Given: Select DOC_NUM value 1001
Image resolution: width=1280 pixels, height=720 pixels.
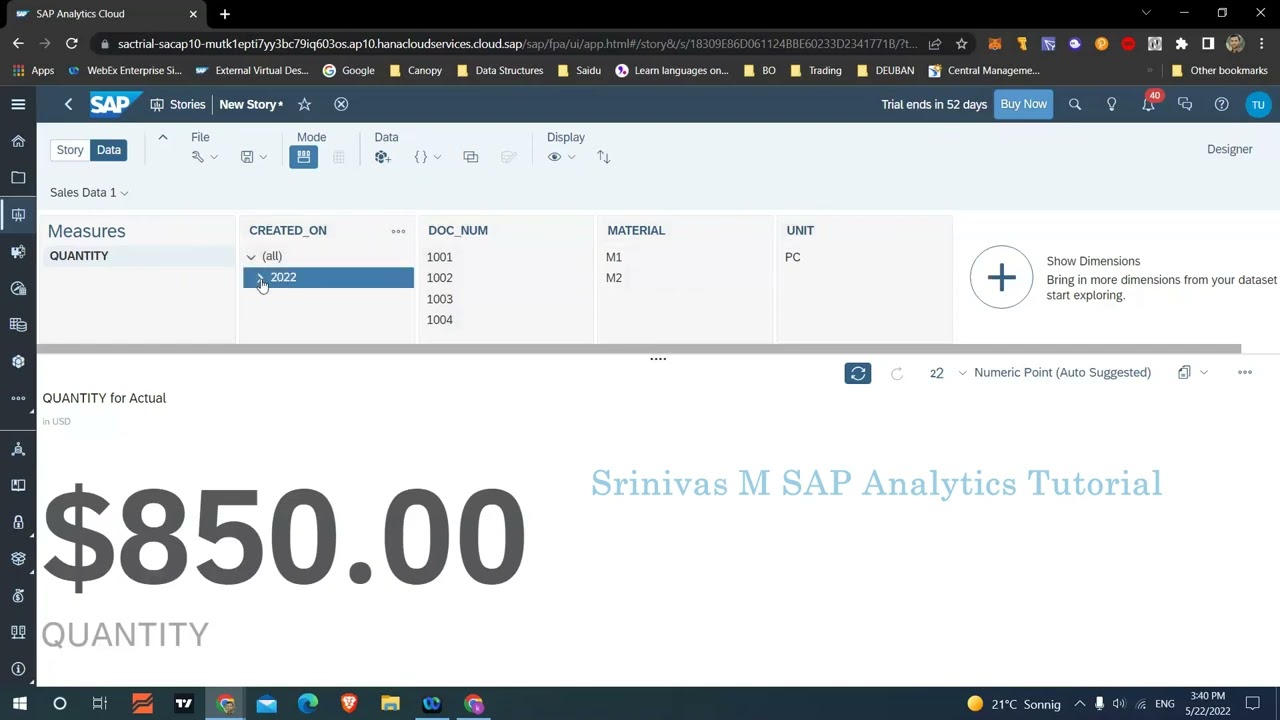Looking at the screenshot, I should click(439, 257).
